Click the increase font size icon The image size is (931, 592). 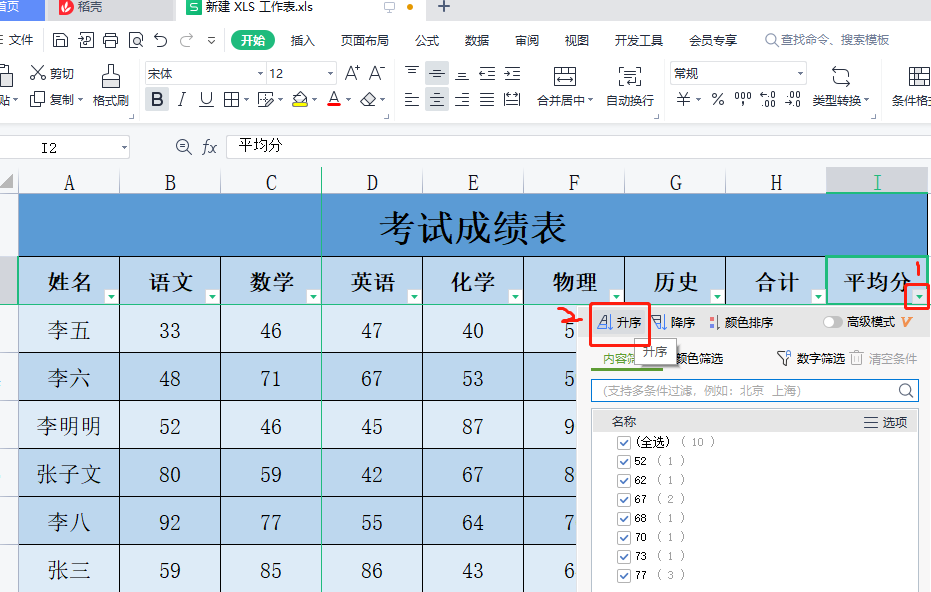[352, 73]
